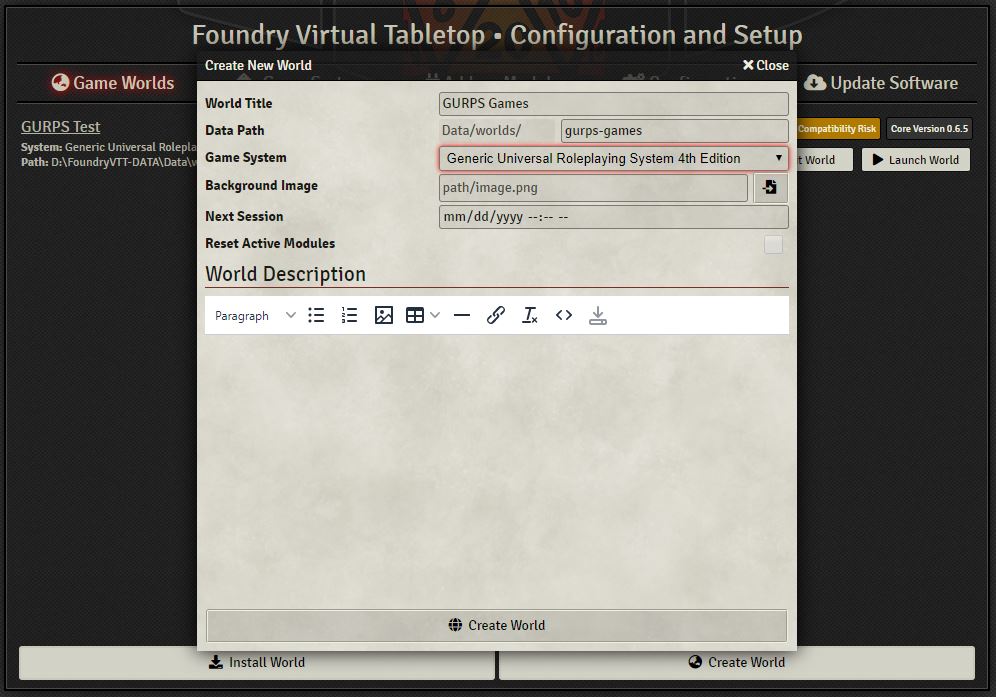Set the Next Session date field
This screenshot has width=996, height=697.
pyautogui.click(x=614, y=217)
